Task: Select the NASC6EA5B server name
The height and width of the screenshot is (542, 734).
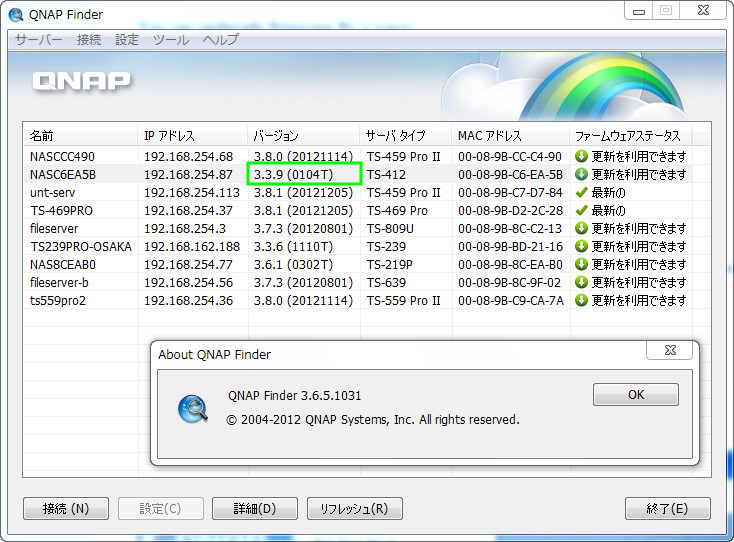Action: (63, 175)
